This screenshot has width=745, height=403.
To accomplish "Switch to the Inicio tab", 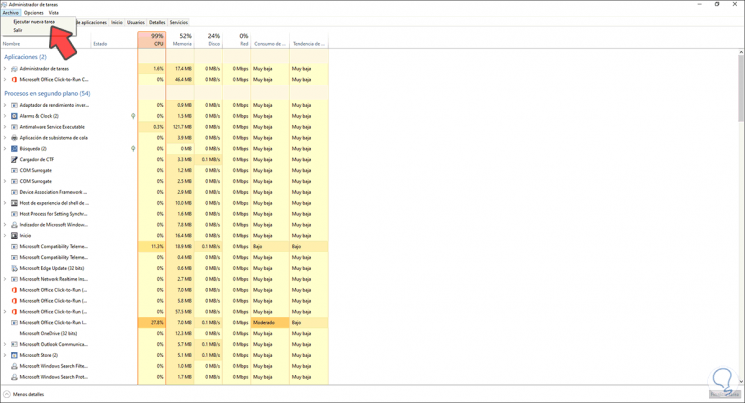I will pyautogui.click(x=117, y=22).
